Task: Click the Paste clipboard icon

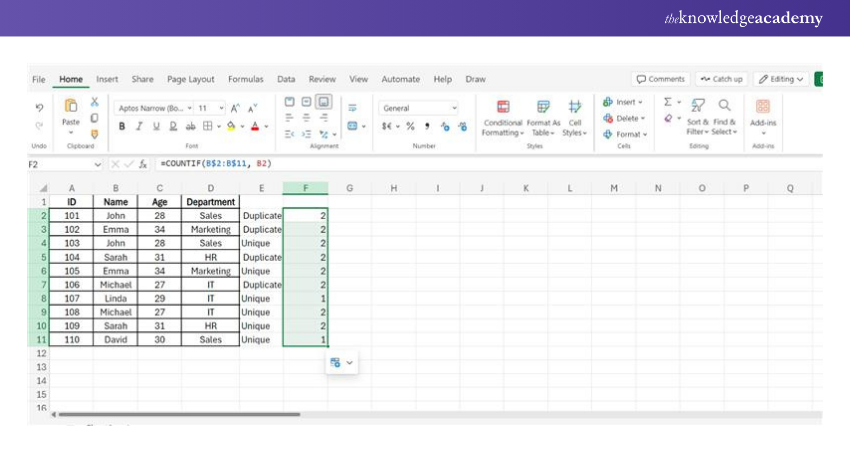Action: tap(71, 106)
